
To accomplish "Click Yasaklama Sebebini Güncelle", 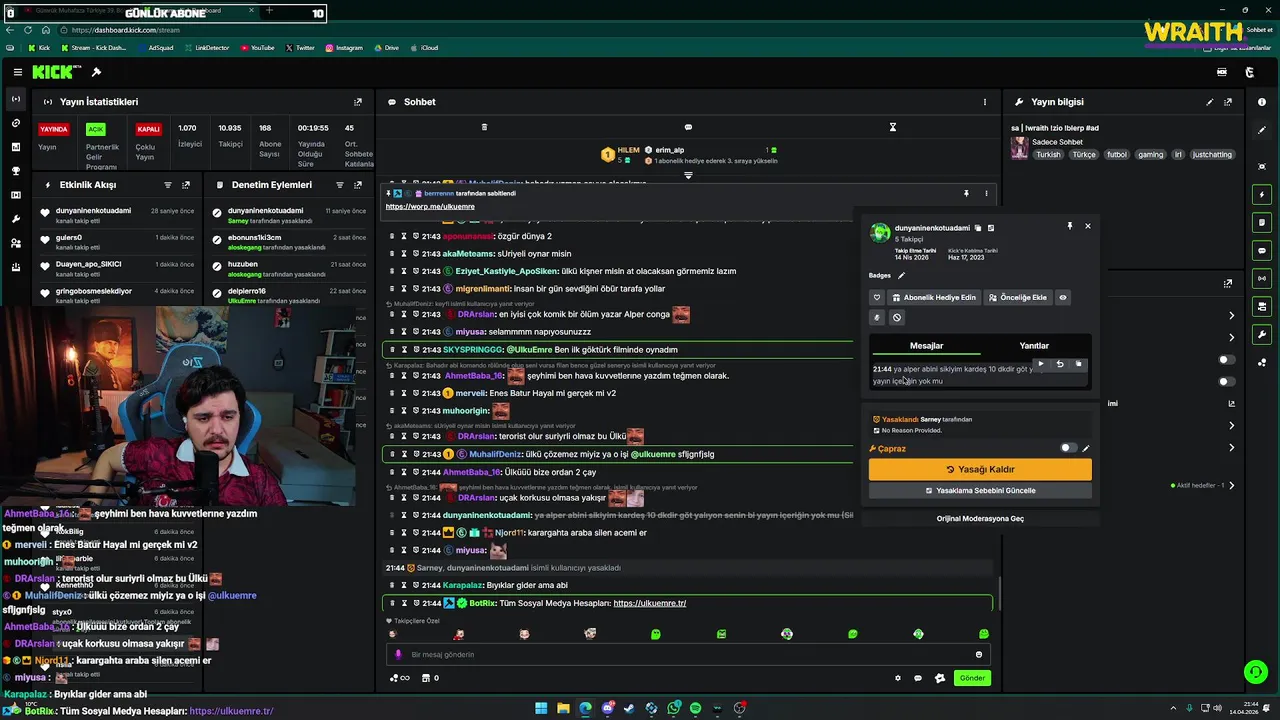I will tap(980, 490).
